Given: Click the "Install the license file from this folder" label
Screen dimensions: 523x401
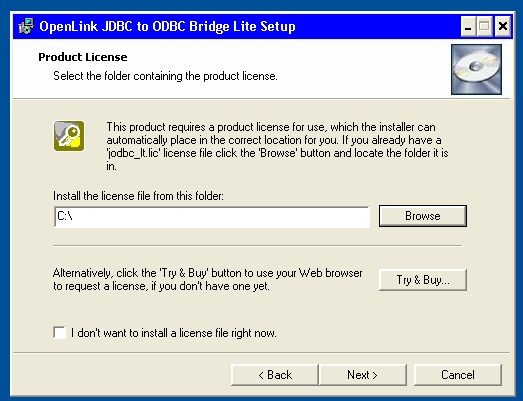Looking at the screenshot, I should click(138, 196).
